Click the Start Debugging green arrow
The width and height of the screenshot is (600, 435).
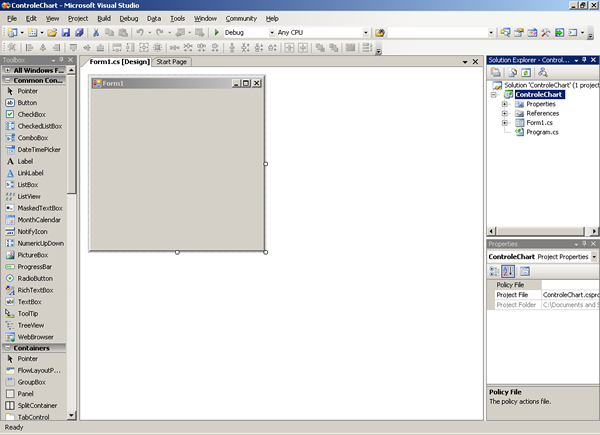coord(217,33)
